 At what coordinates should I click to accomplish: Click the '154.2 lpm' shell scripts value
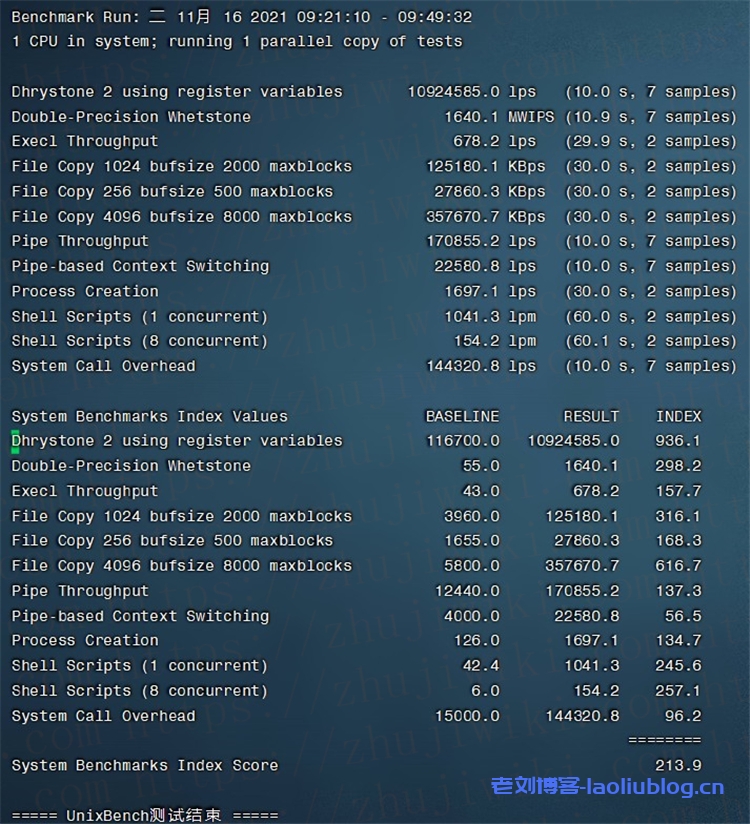495,341
